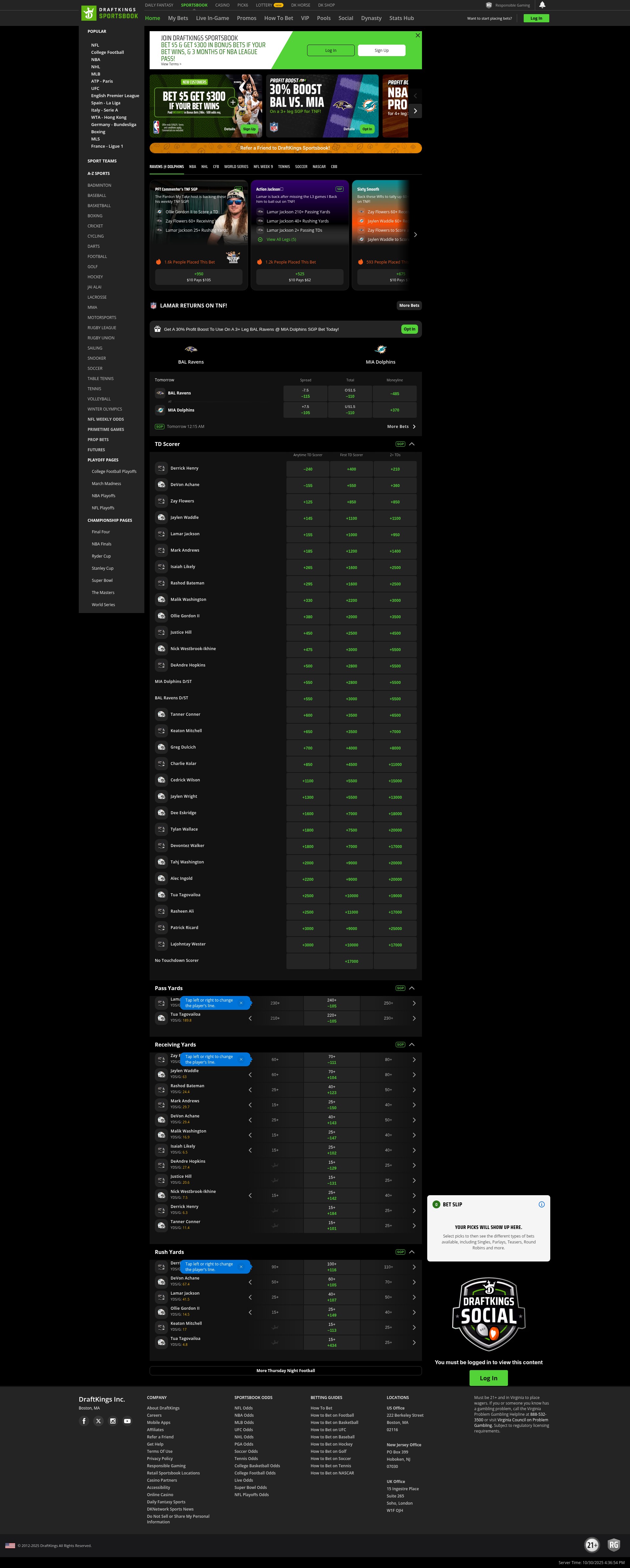Click the RG badge at the page bottom
This screenshot has height=1568, width=630.
tap(614, 1544)
